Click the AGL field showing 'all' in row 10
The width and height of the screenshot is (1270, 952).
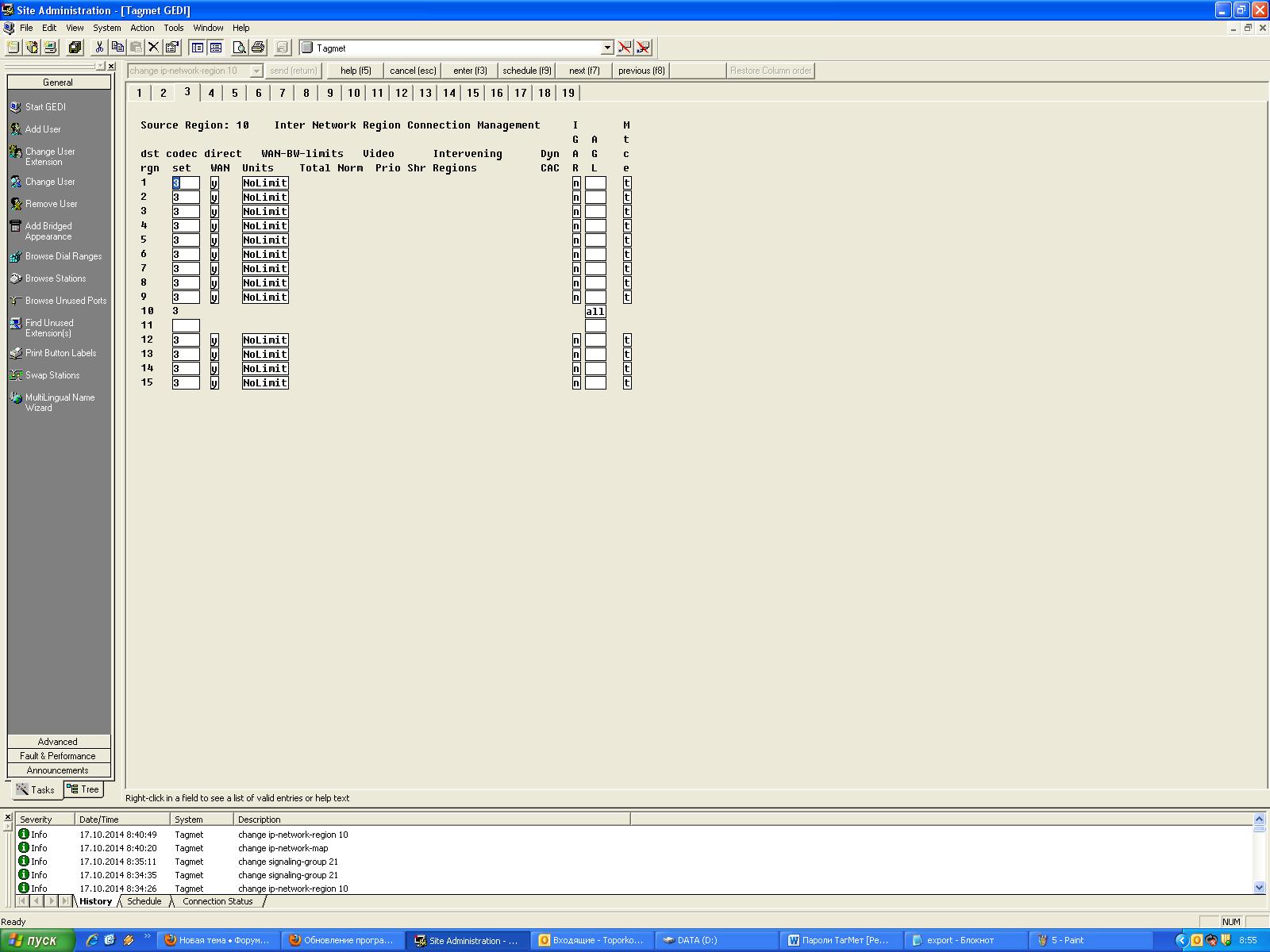[x=595, y=312]
